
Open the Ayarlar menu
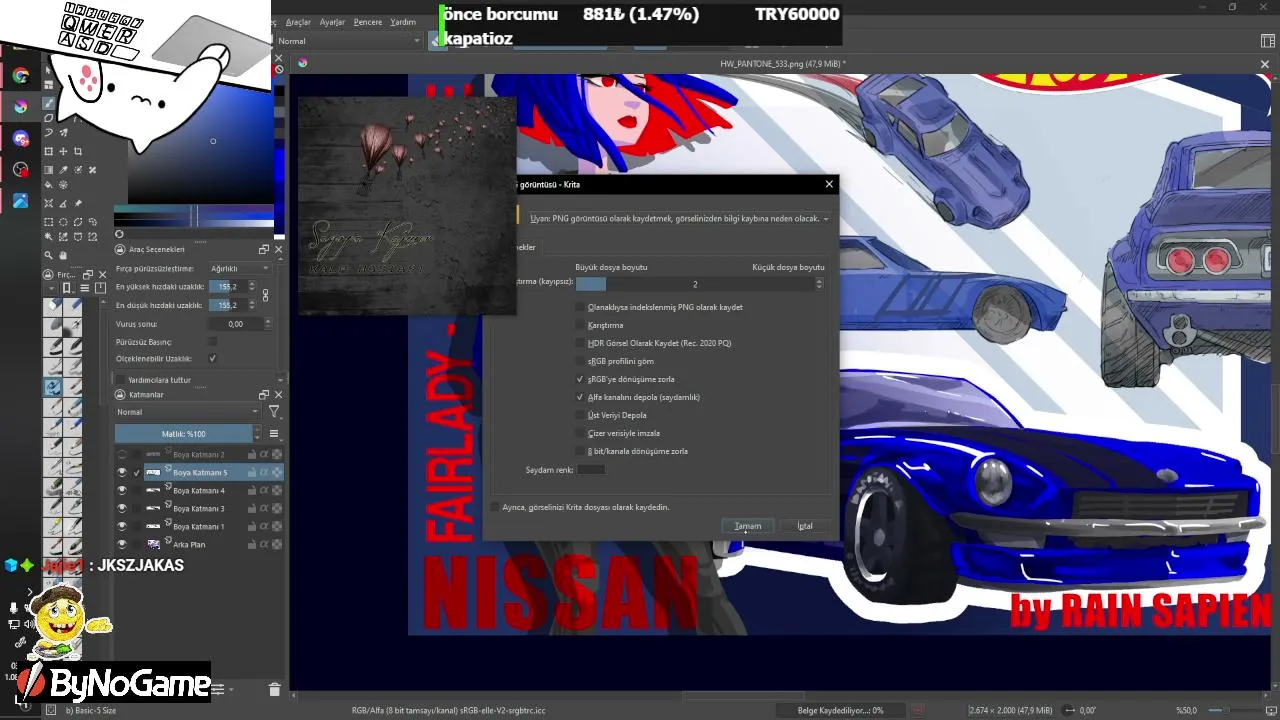coord(332,22)
